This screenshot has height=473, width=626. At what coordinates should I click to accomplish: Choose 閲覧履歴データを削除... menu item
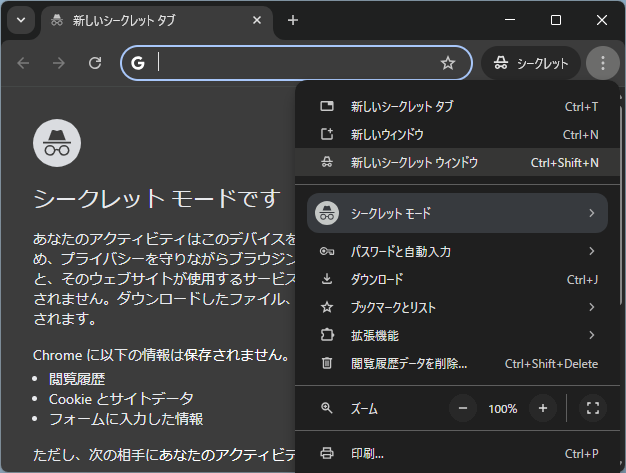pos(457,364)
